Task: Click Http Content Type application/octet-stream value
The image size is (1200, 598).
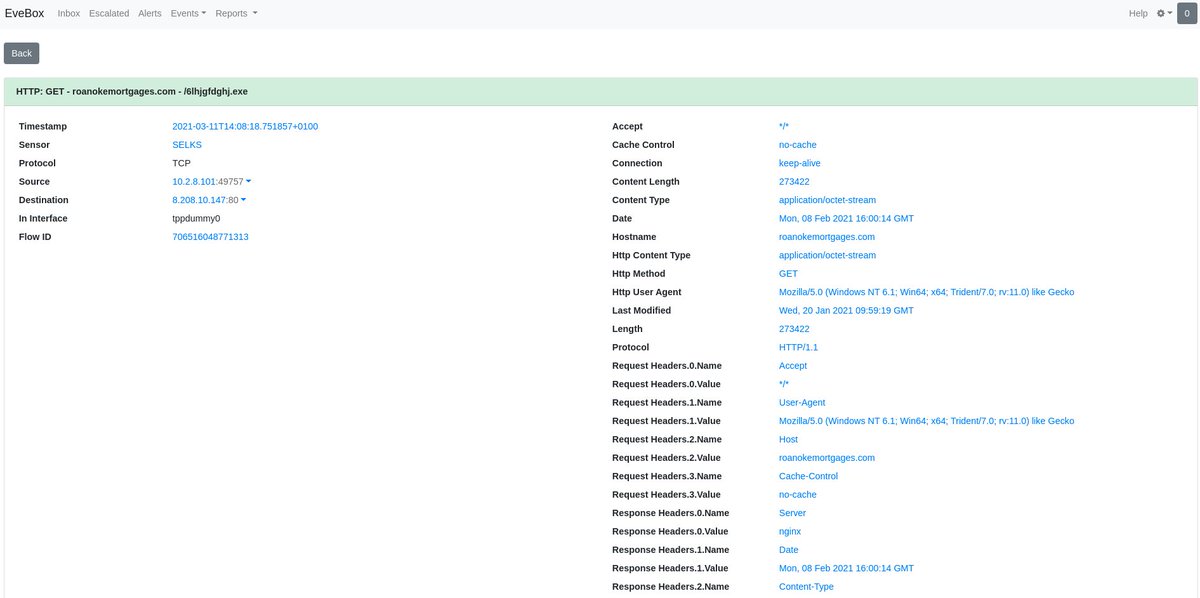Action: coord(827,255)
